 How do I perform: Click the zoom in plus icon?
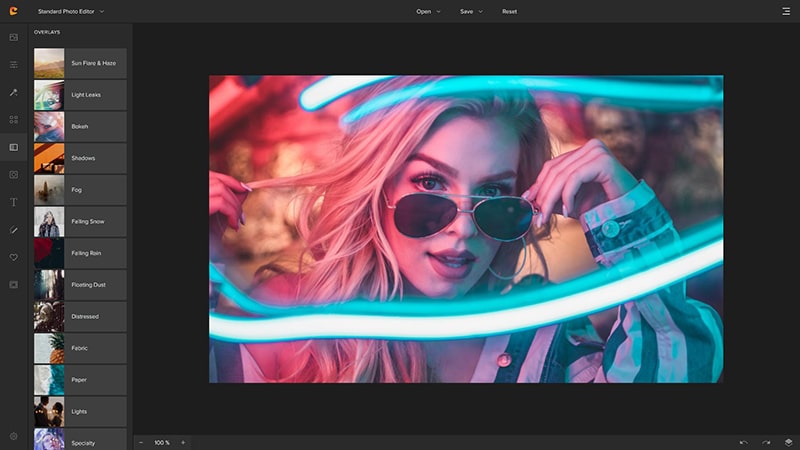pyautogui.click(x=183, y=442)
